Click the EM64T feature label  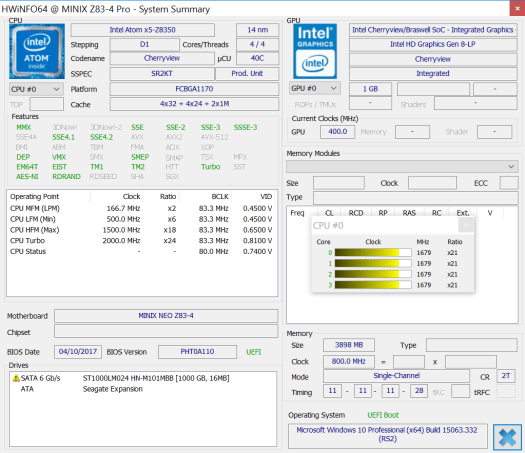pos(27,167)
